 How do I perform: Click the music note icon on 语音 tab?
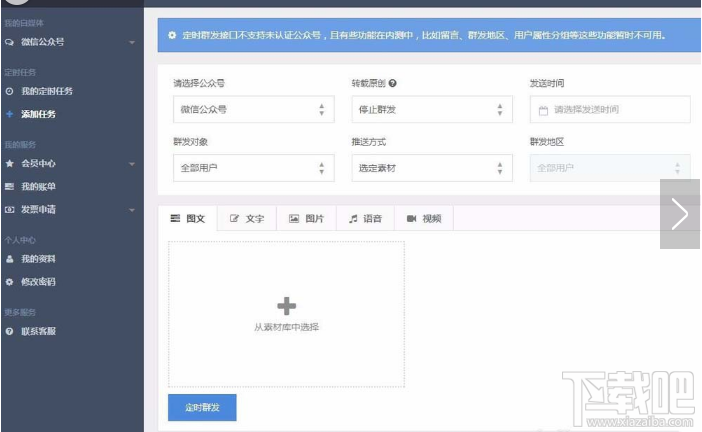[353, 218]
